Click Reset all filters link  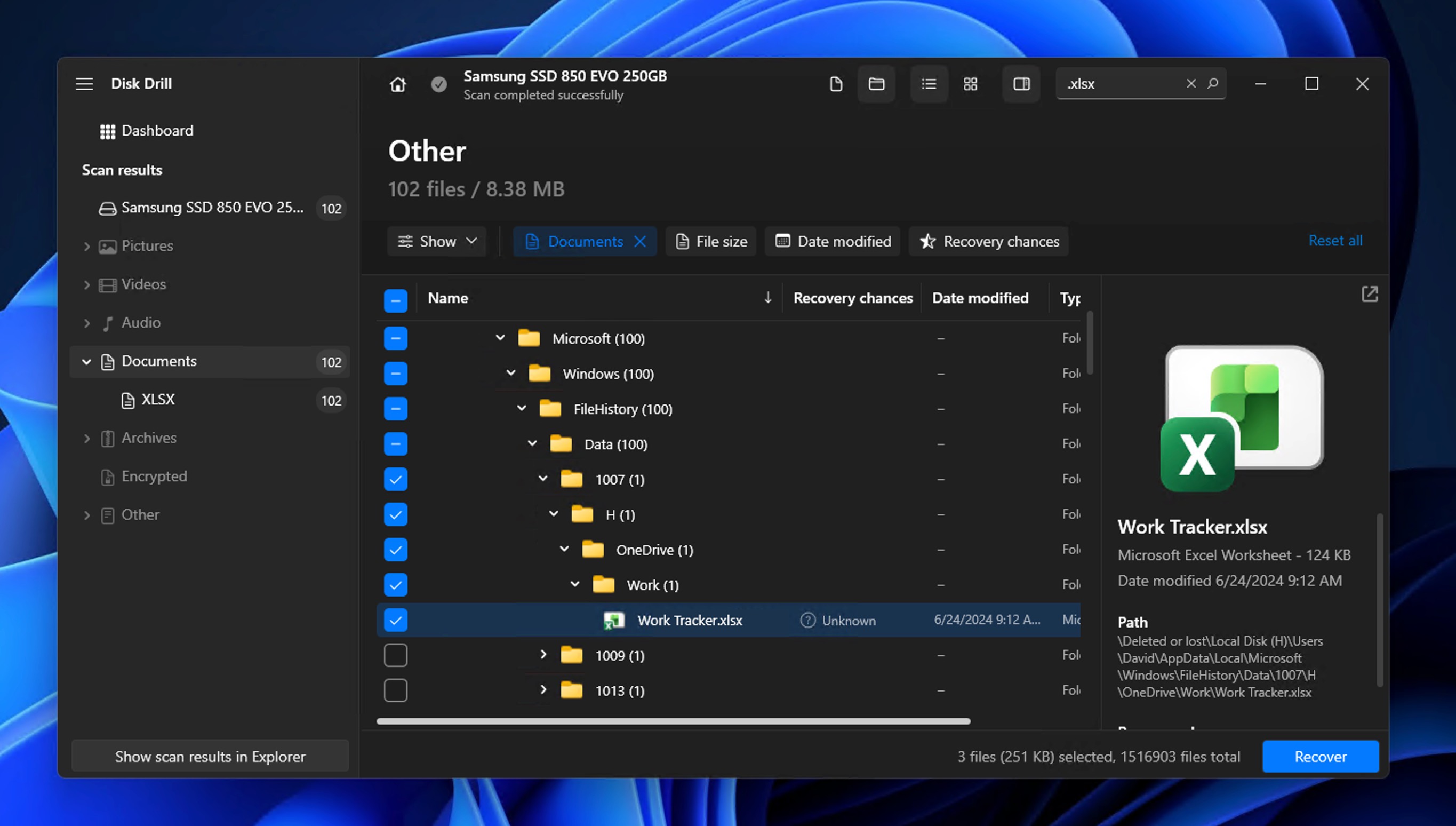(x=1335, y=241)
